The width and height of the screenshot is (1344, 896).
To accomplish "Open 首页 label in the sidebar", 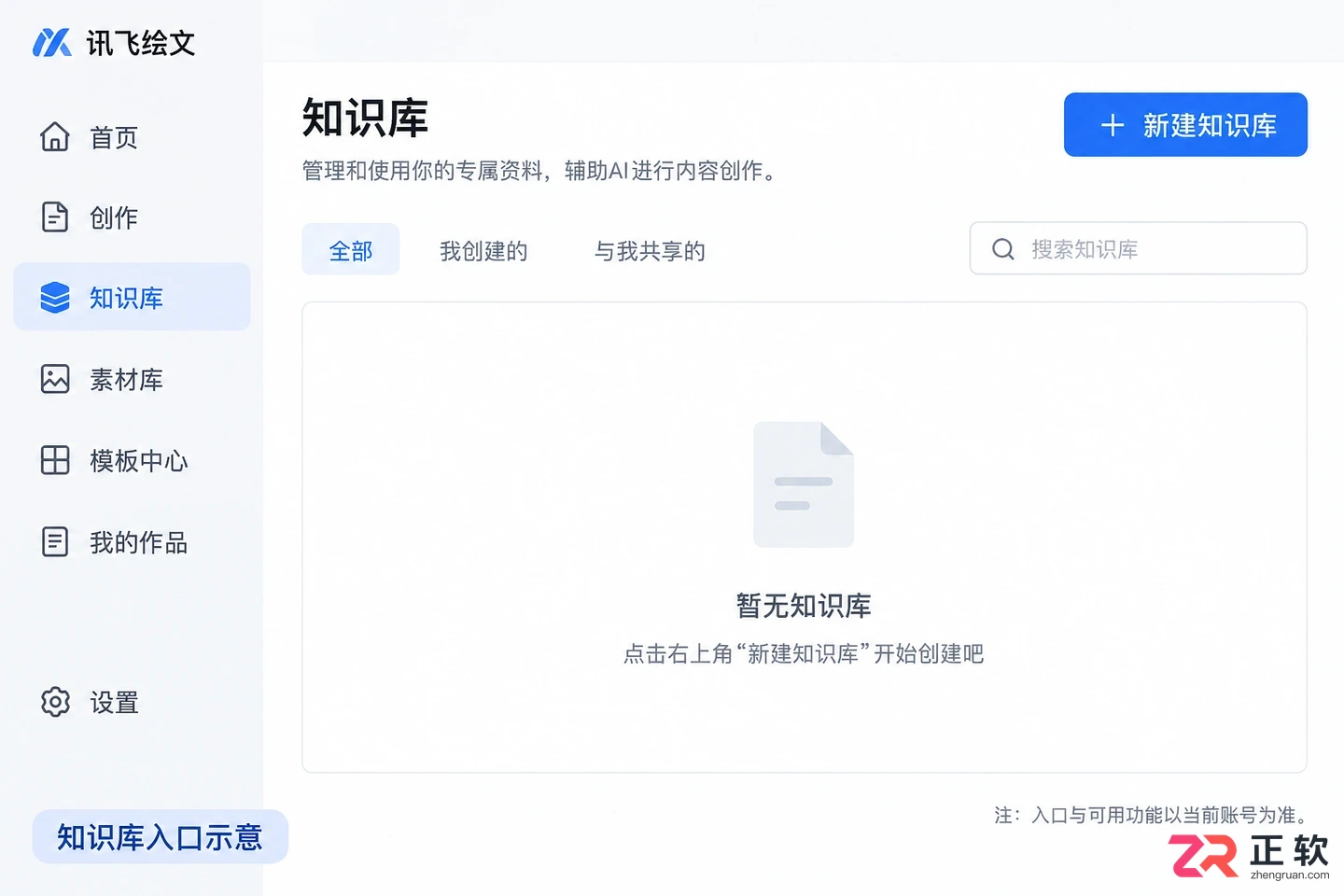I will coord(114,138).
